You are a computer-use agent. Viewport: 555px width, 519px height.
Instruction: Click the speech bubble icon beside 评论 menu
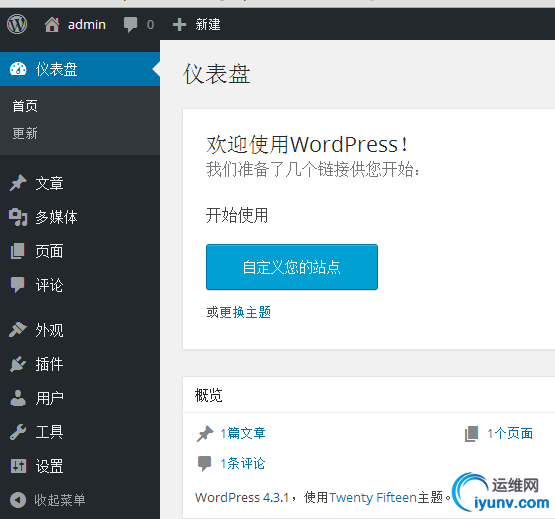pyautogui.click(x=18, y=285)
